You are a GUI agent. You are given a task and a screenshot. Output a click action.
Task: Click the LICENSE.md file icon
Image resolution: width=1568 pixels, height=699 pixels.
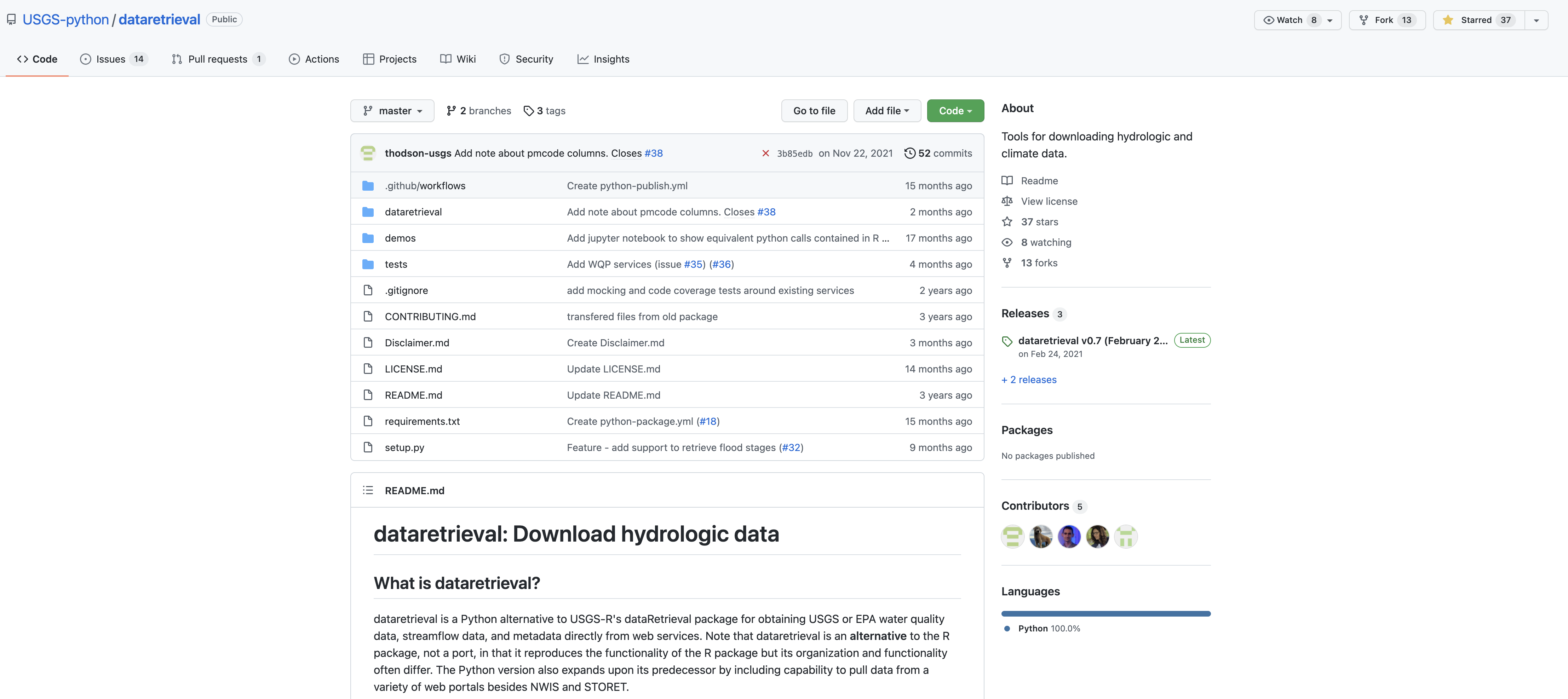(x=368, y=369)
